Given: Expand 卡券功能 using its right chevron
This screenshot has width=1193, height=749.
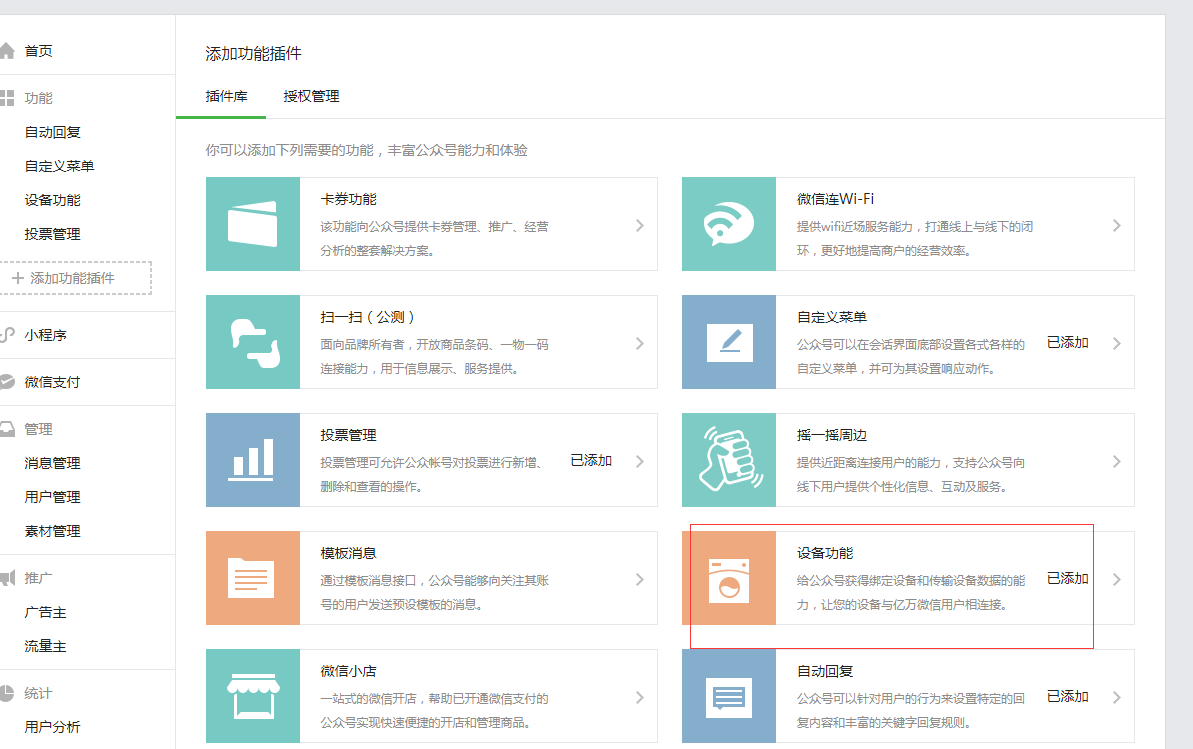Looking at the screenshot, I should [640, 225].
